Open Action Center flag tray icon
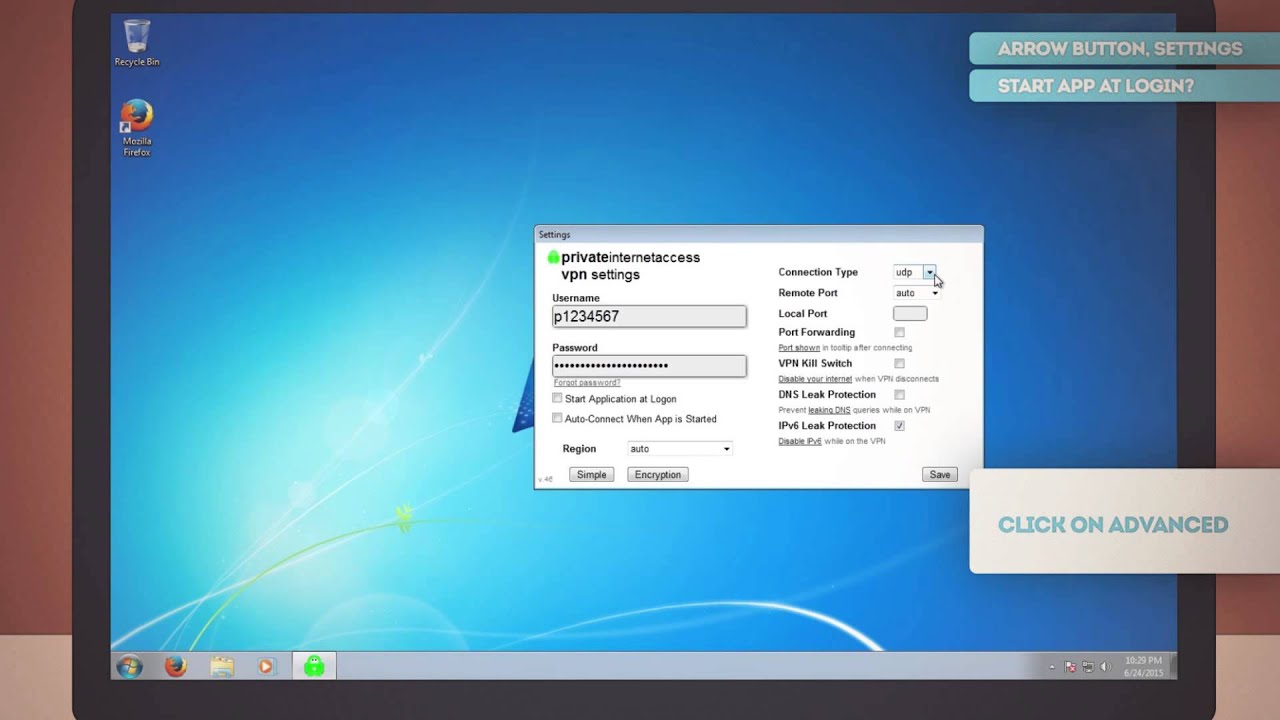 1070,667
